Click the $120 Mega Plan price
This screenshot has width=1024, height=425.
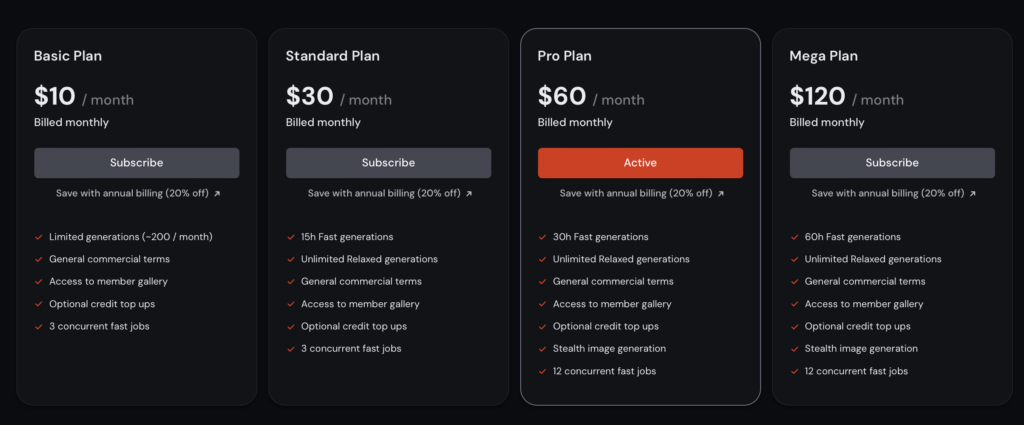click(818, 97)
